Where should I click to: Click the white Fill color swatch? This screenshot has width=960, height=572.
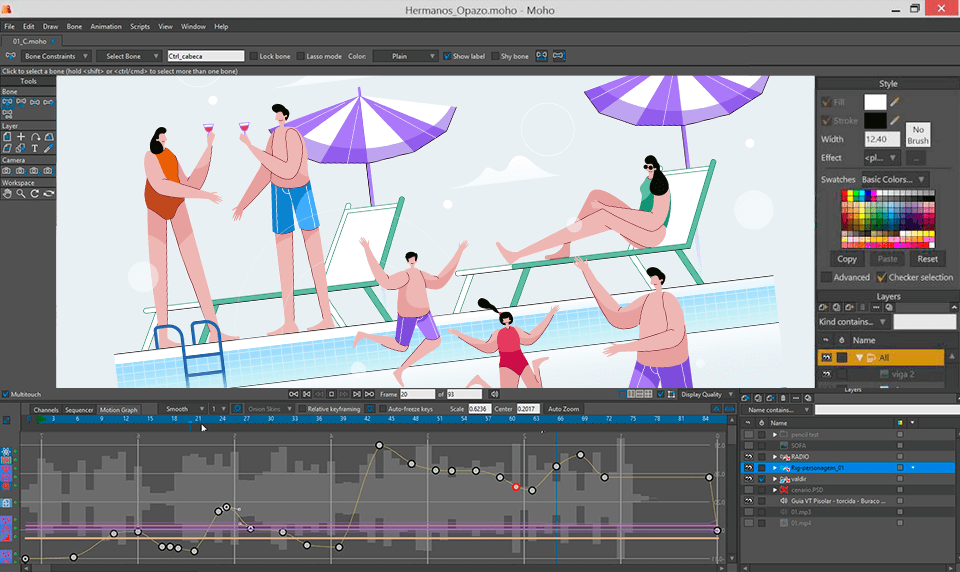(875, 102)
